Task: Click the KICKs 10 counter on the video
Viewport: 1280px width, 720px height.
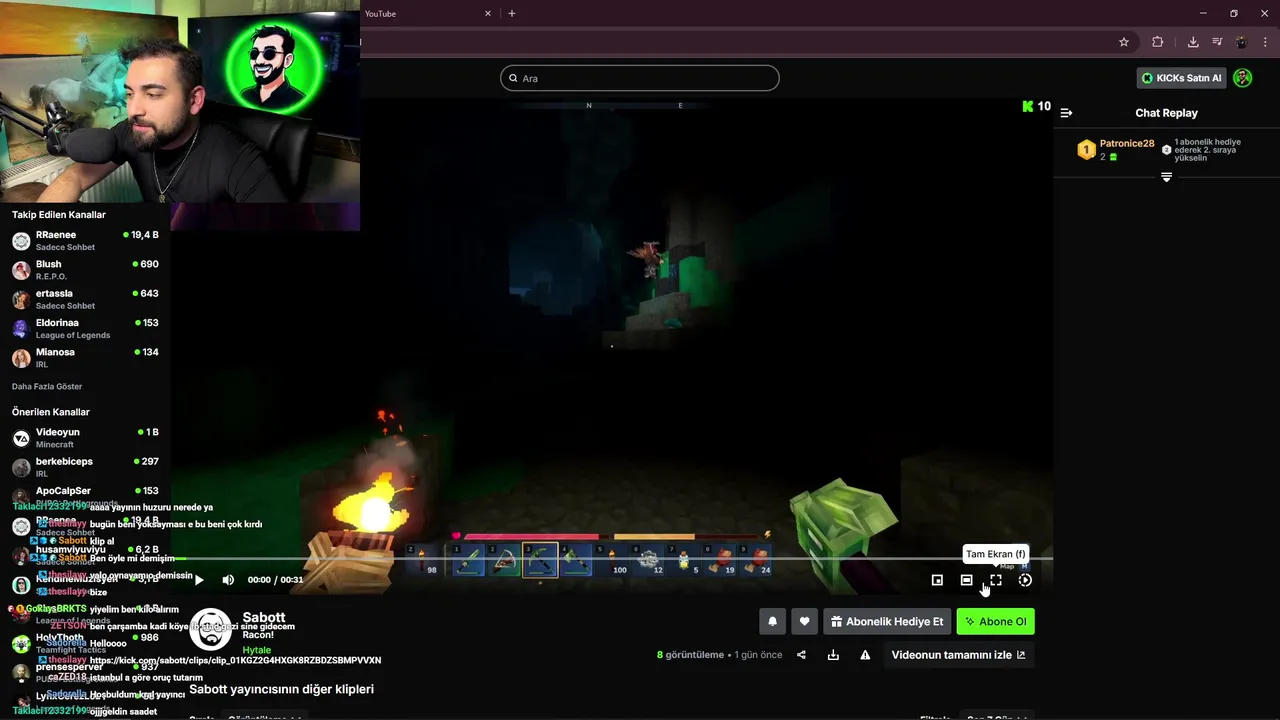Action: pos(1036,106)
